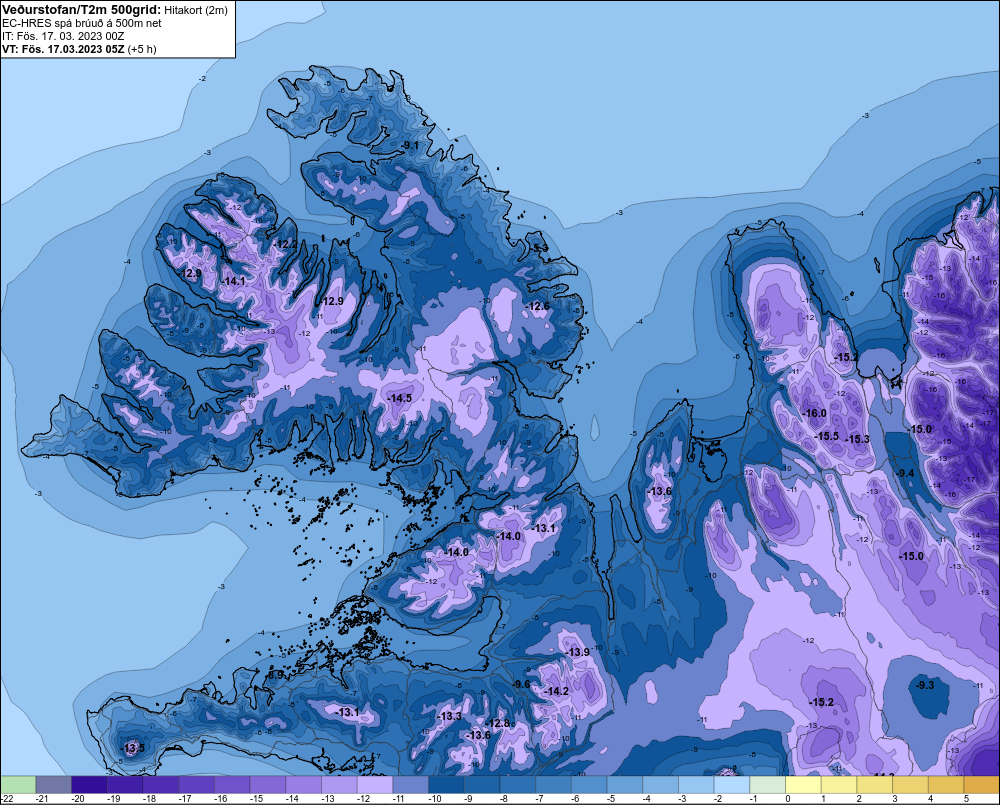The height and width of the screenshot is (805, 1000).
Task: Select the -12.2 temperature label
Action: [x=286, y=244]
